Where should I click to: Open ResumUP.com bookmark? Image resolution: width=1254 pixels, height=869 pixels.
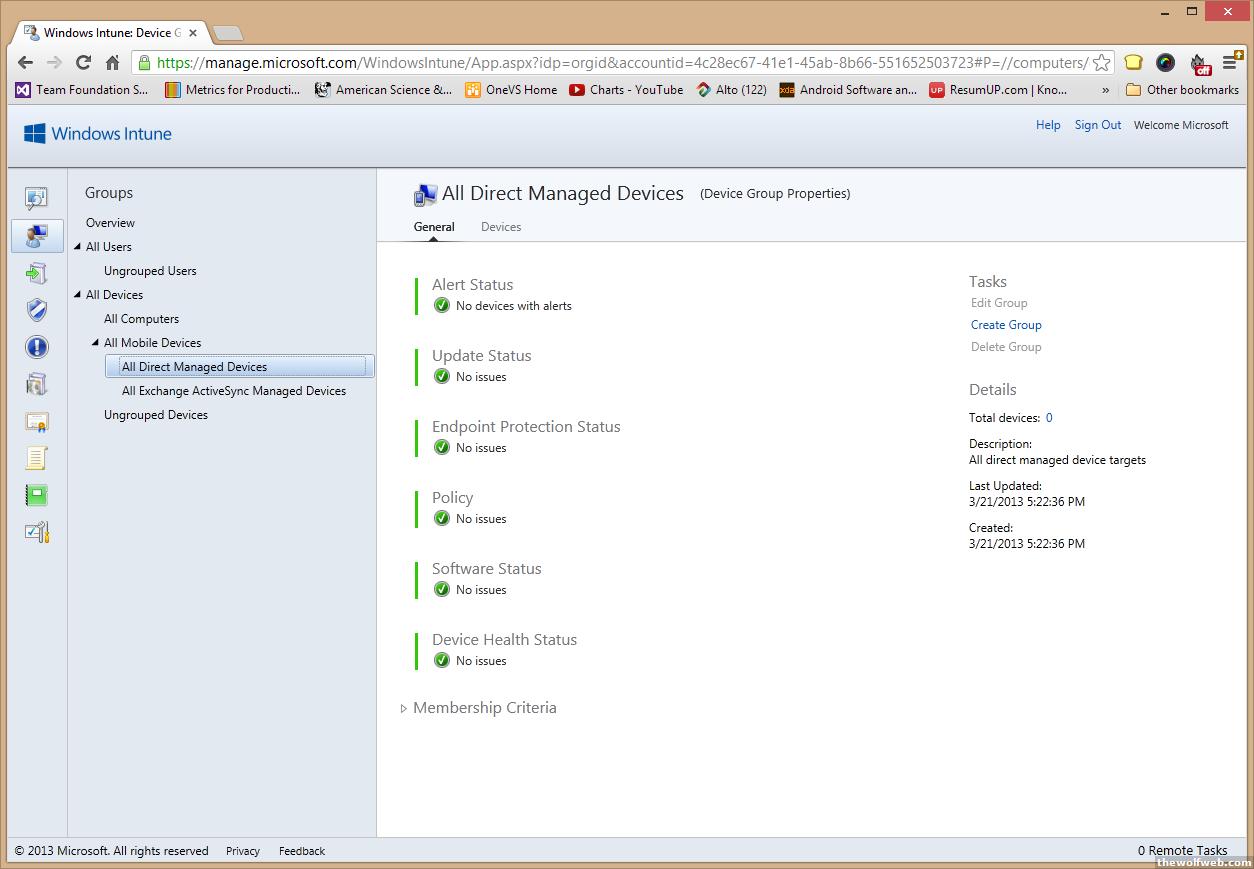(x=998, y=89)
